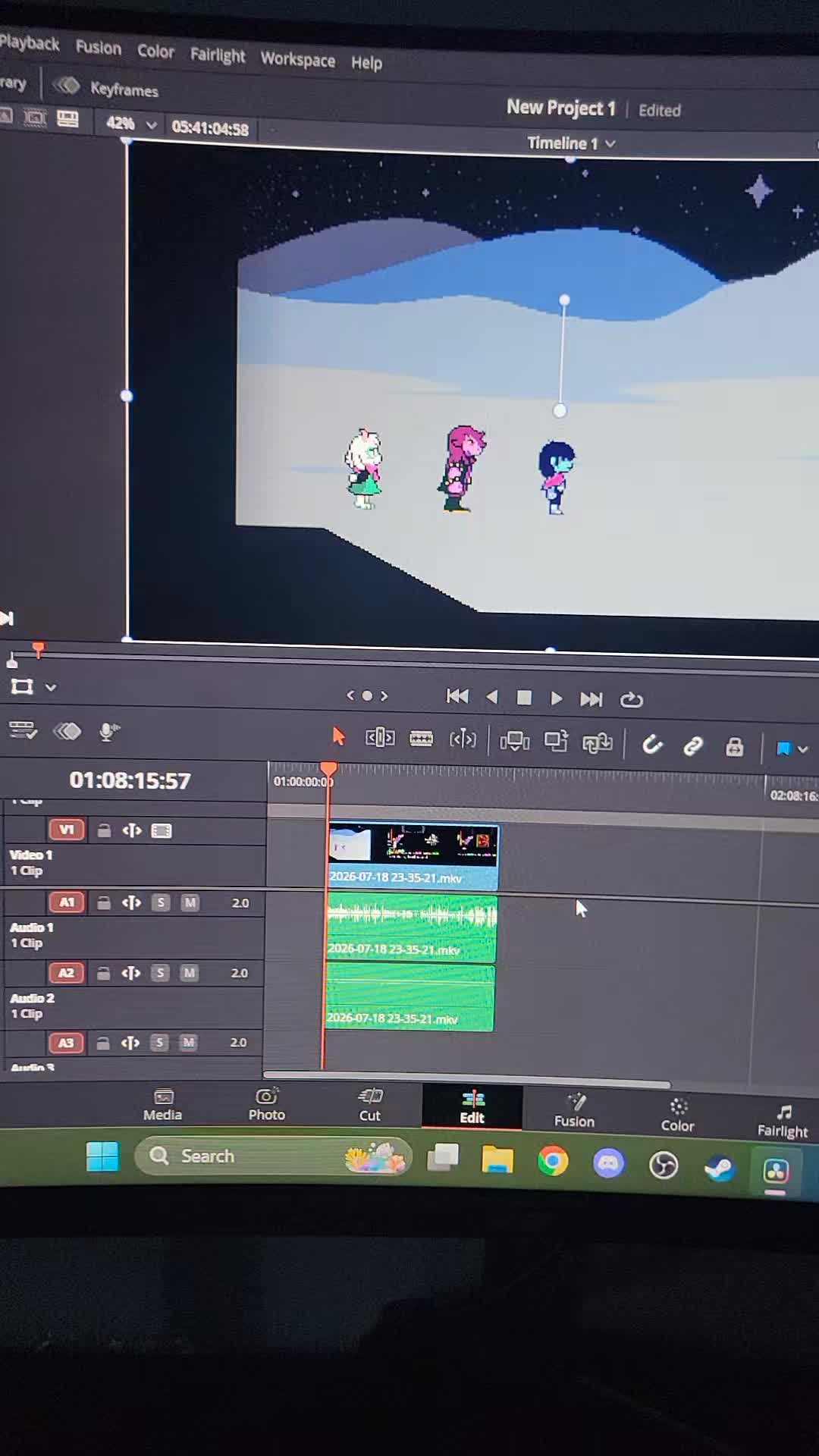
Task: Open the Fairlight menu
Action: [x=218, y=55]
